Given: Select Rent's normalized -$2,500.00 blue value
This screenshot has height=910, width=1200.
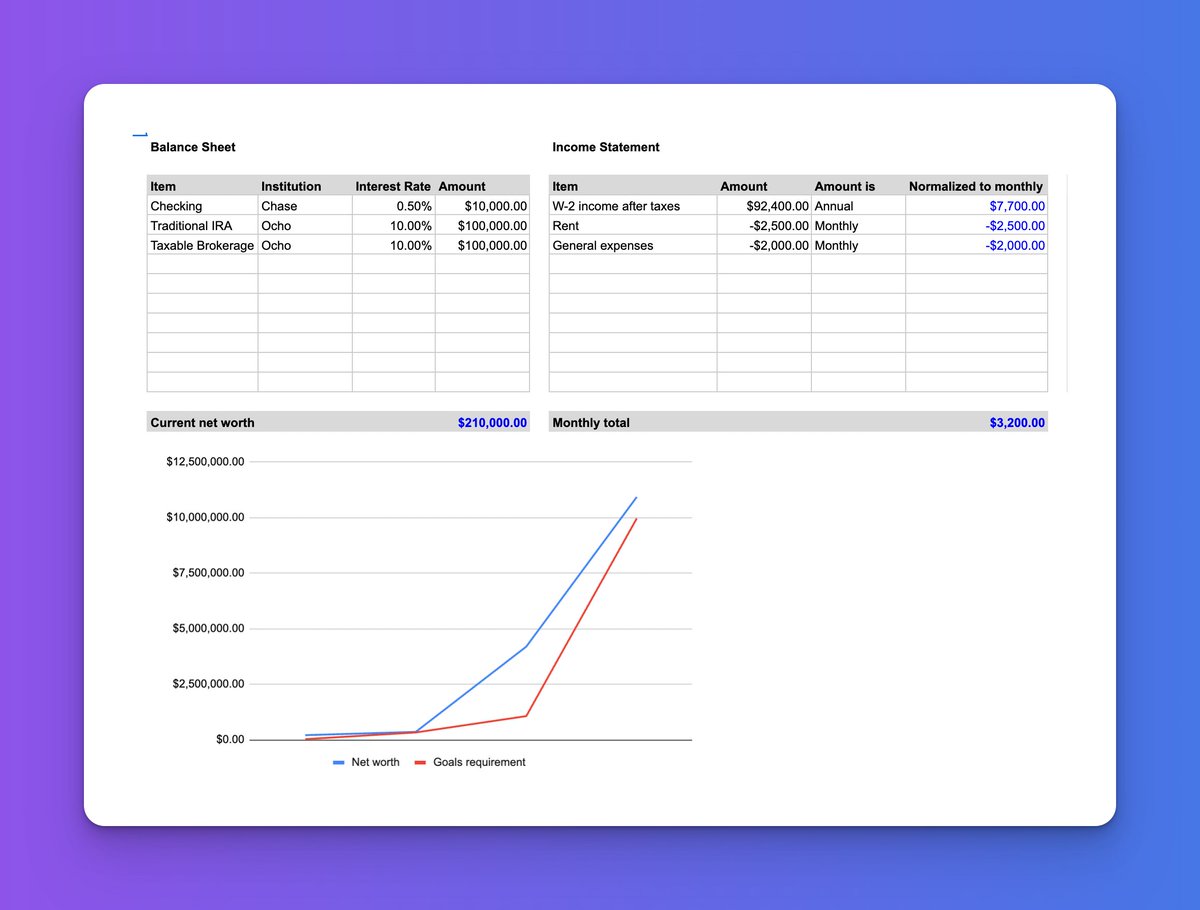Looking at the screenshot, I should (x=976, y=226).
